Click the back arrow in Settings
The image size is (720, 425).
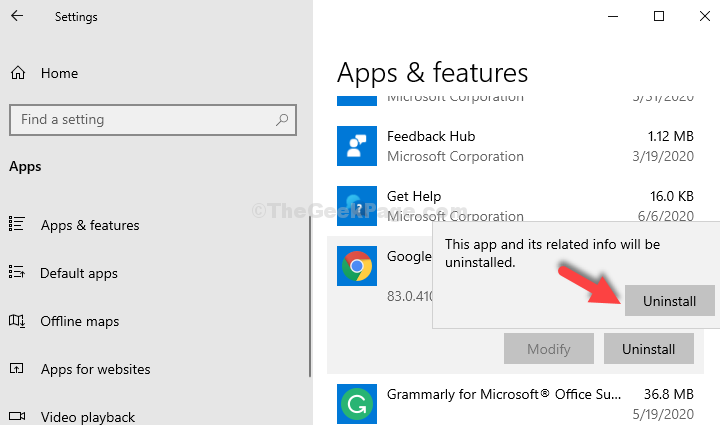[x=17, y=16]
